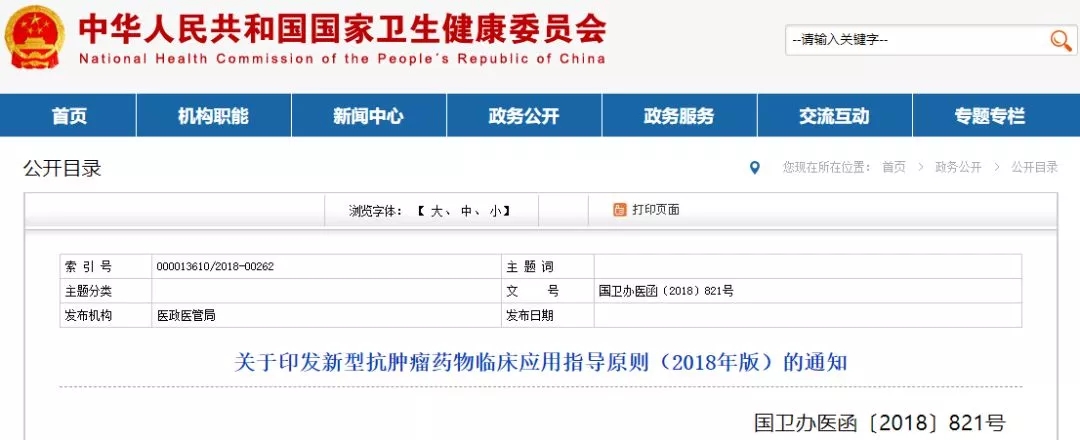Click the orange print page icon
Viewport: 1080px width, 440px height.
tap(620, 210)
